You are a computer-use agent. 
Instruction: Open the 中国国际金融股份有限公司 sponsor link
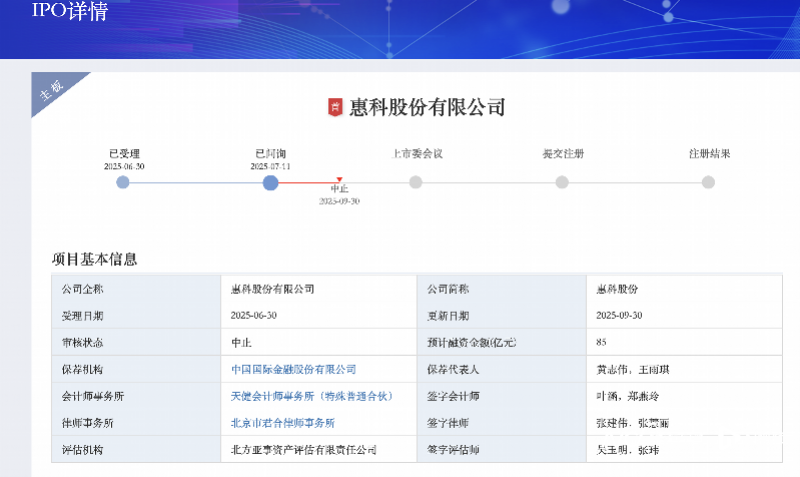pyautogui.click(x=293, y=369)
